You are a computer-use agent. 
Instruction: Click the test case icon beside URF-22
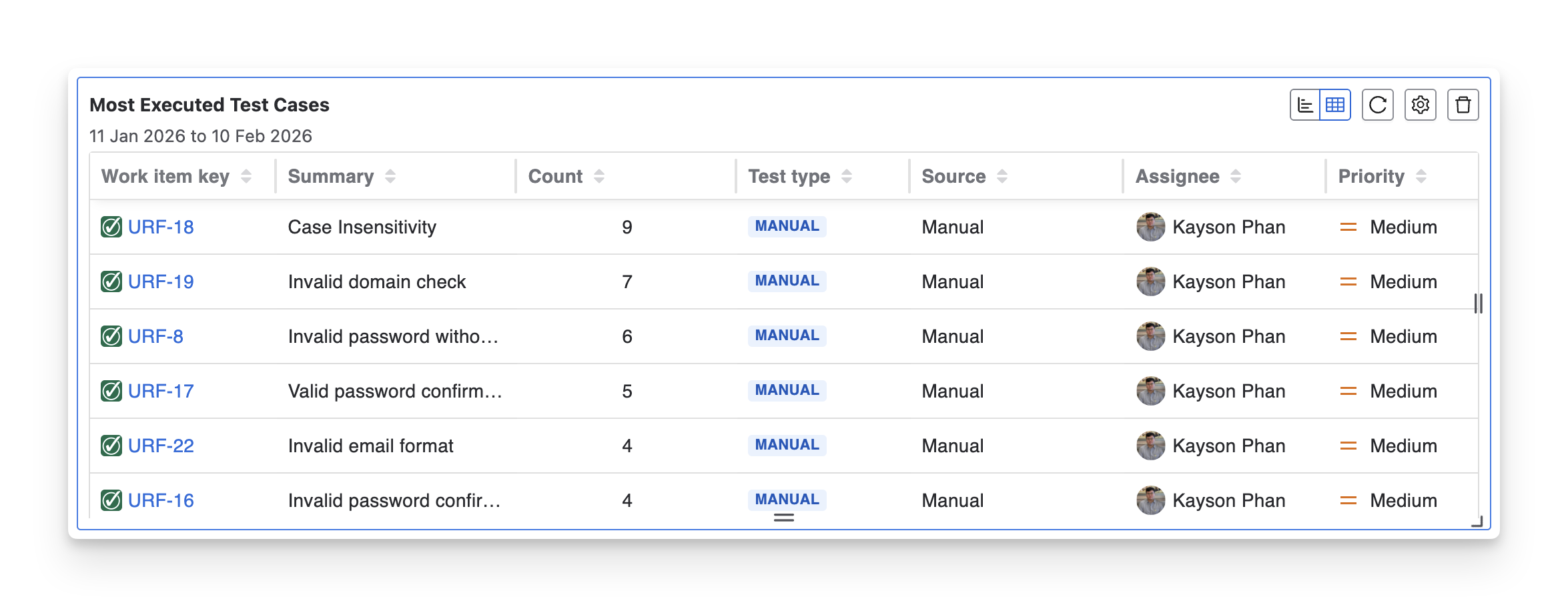[111, 446]
